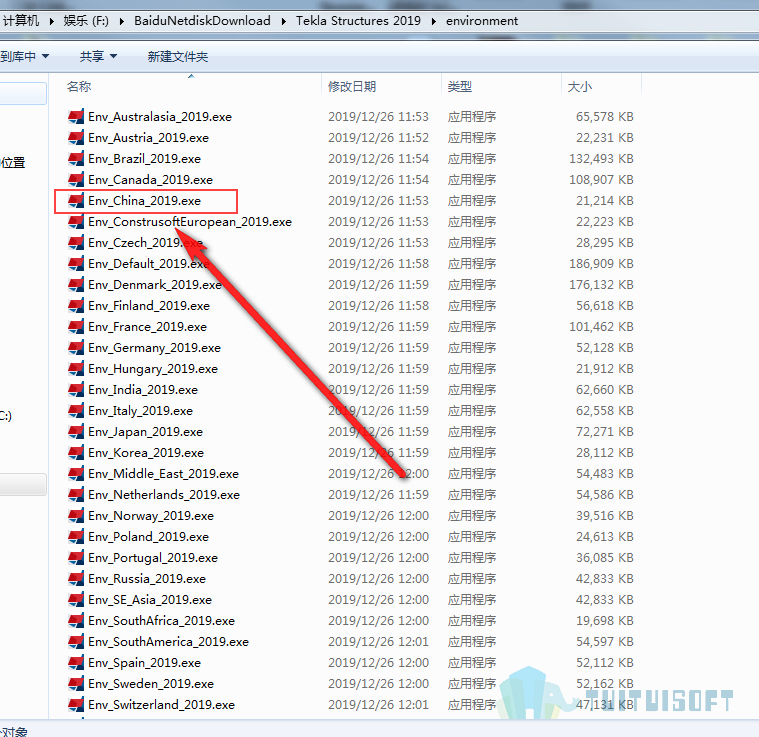759x737 pixels.
Task: Click the Env_France_2019.exe file icon
Action: tap(76, 327)
